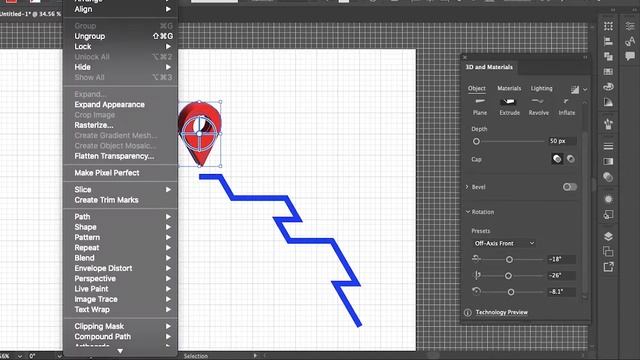Click the Y-axis rotation slider handle
Viewport: 640px width, 360px height.
pos(508,276)
